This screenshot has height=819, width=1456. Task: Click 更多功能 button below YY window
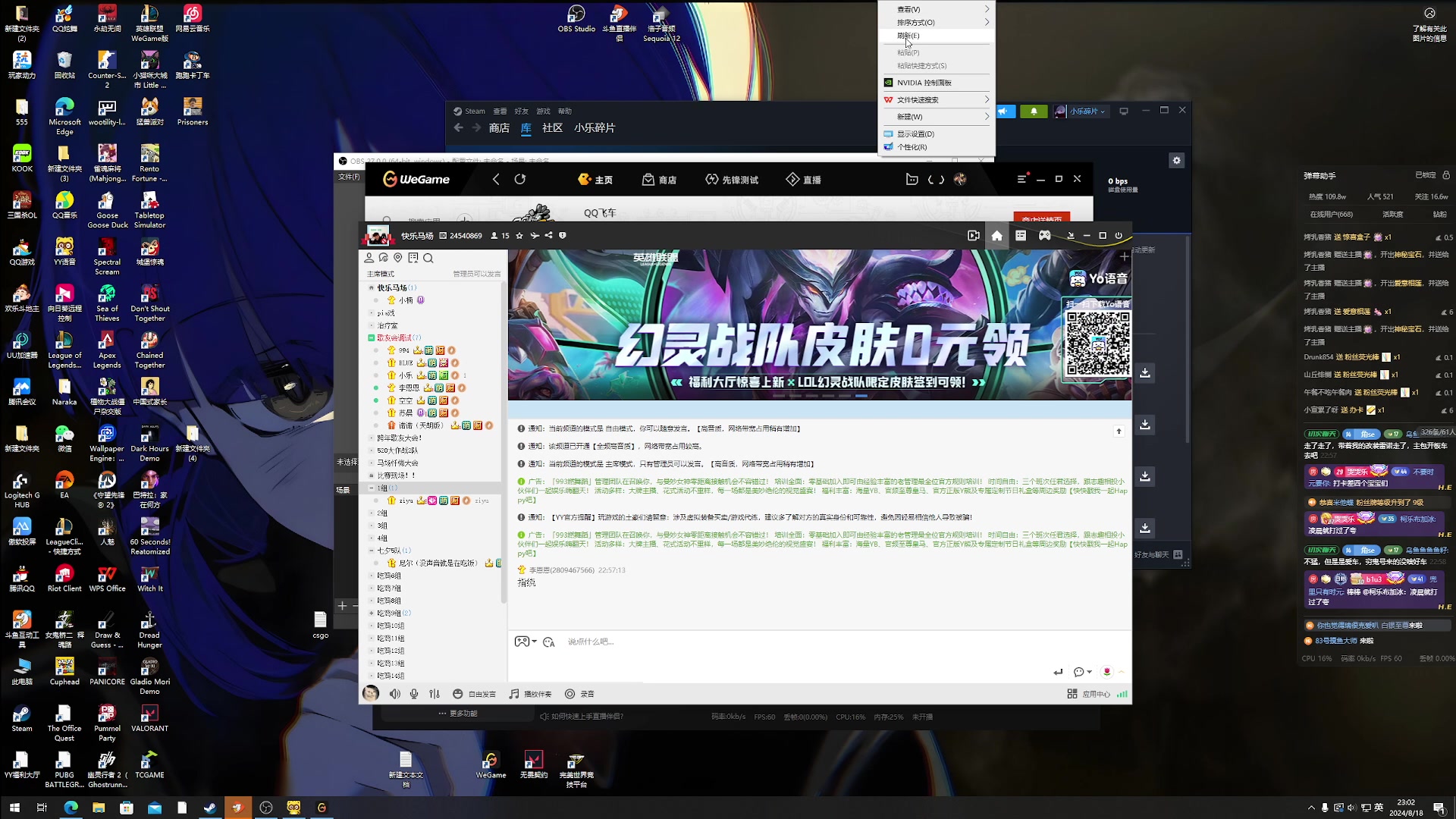tap(458, 714)
